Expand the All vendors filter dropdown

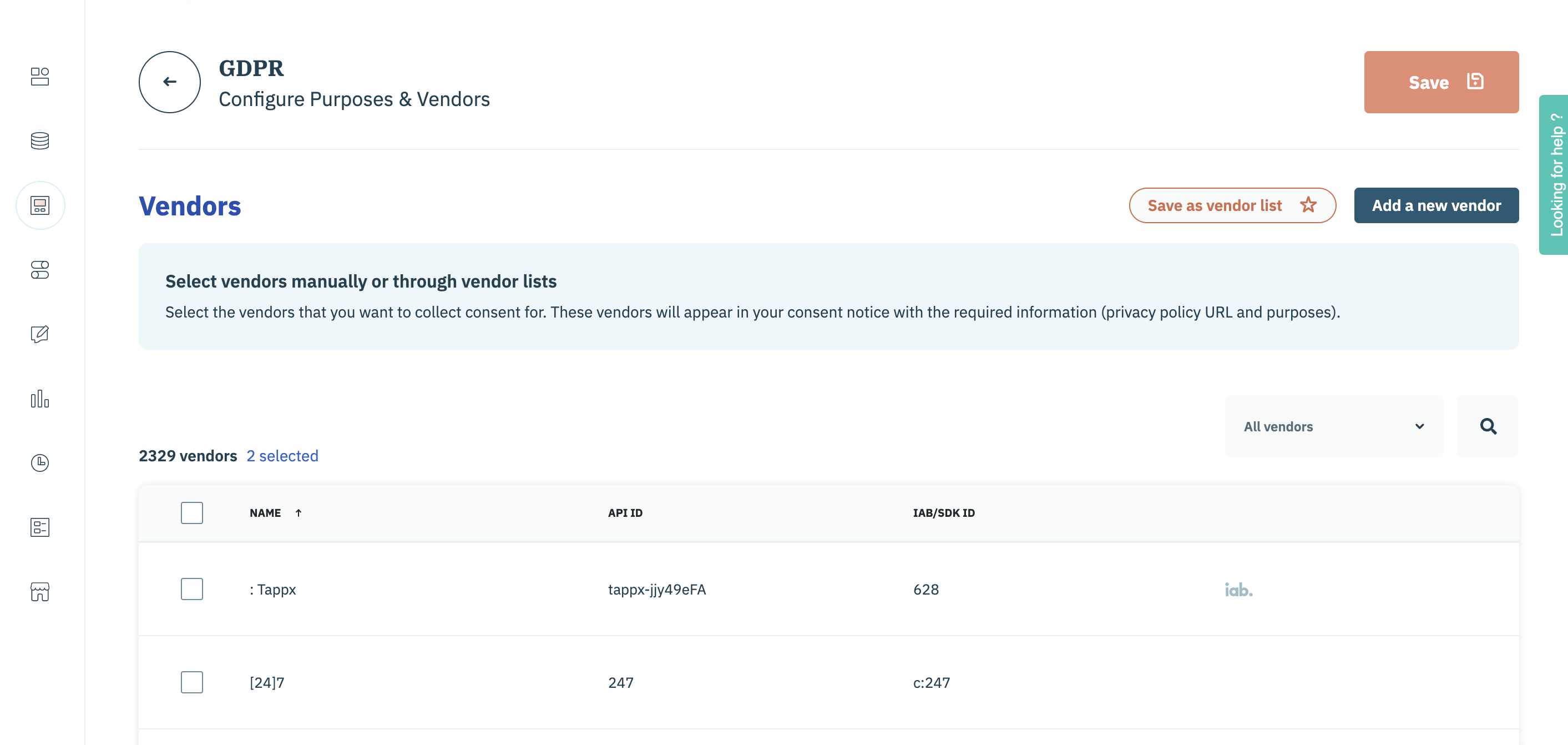pos(1334,426)
